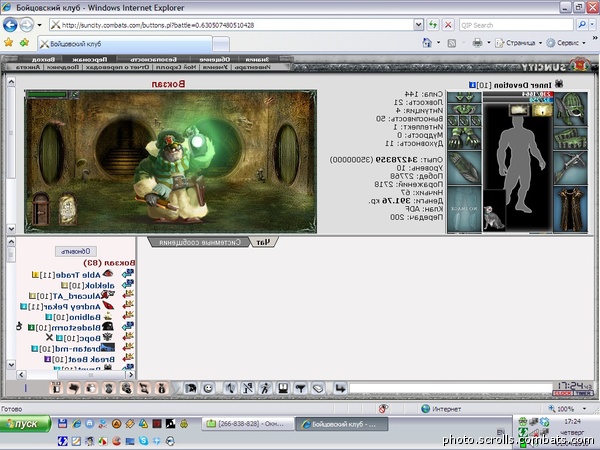Open the Инвентарь link in the submenu bar

[x=252, y=67]
